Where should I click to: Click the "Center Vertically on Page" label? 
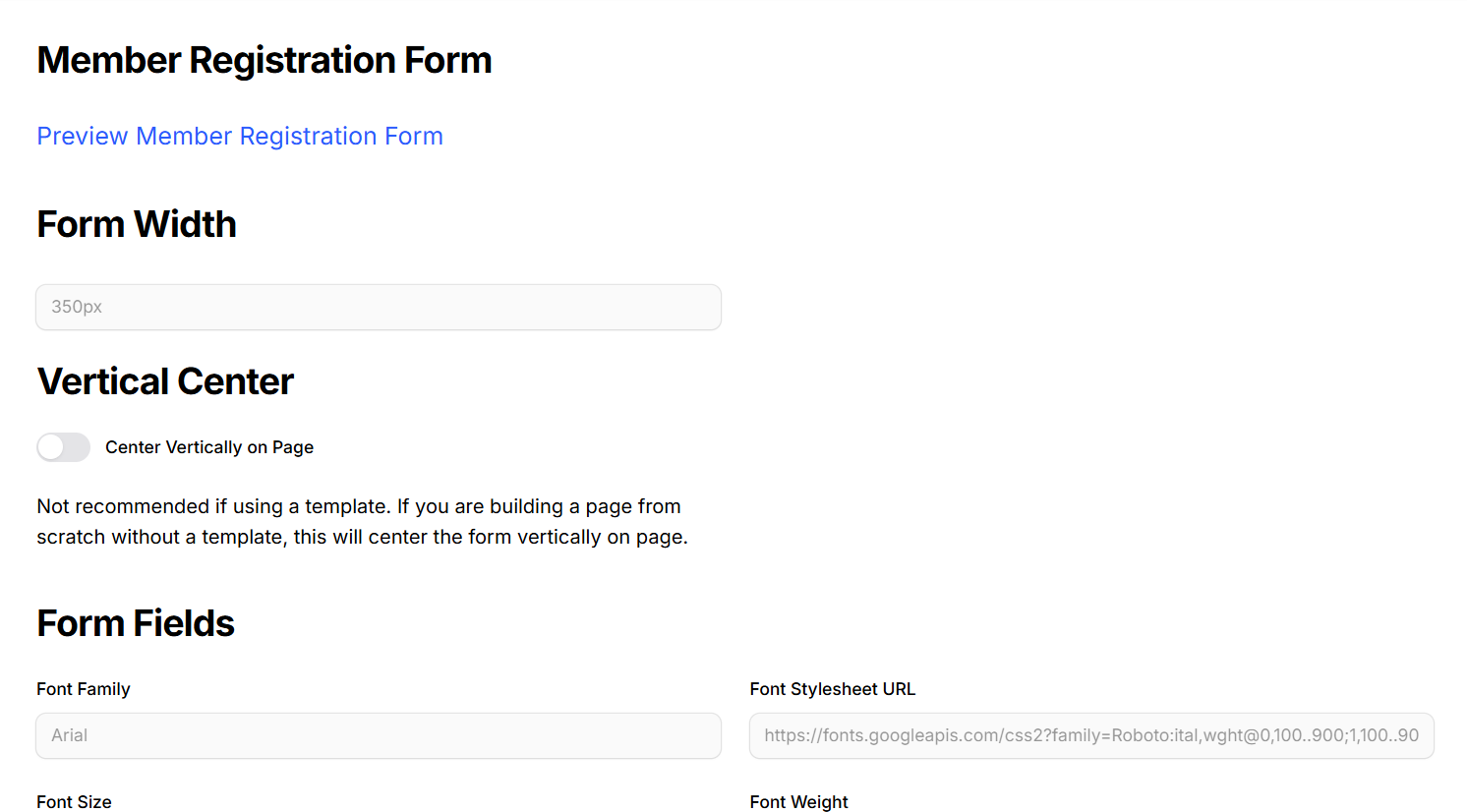coord(209,447)
